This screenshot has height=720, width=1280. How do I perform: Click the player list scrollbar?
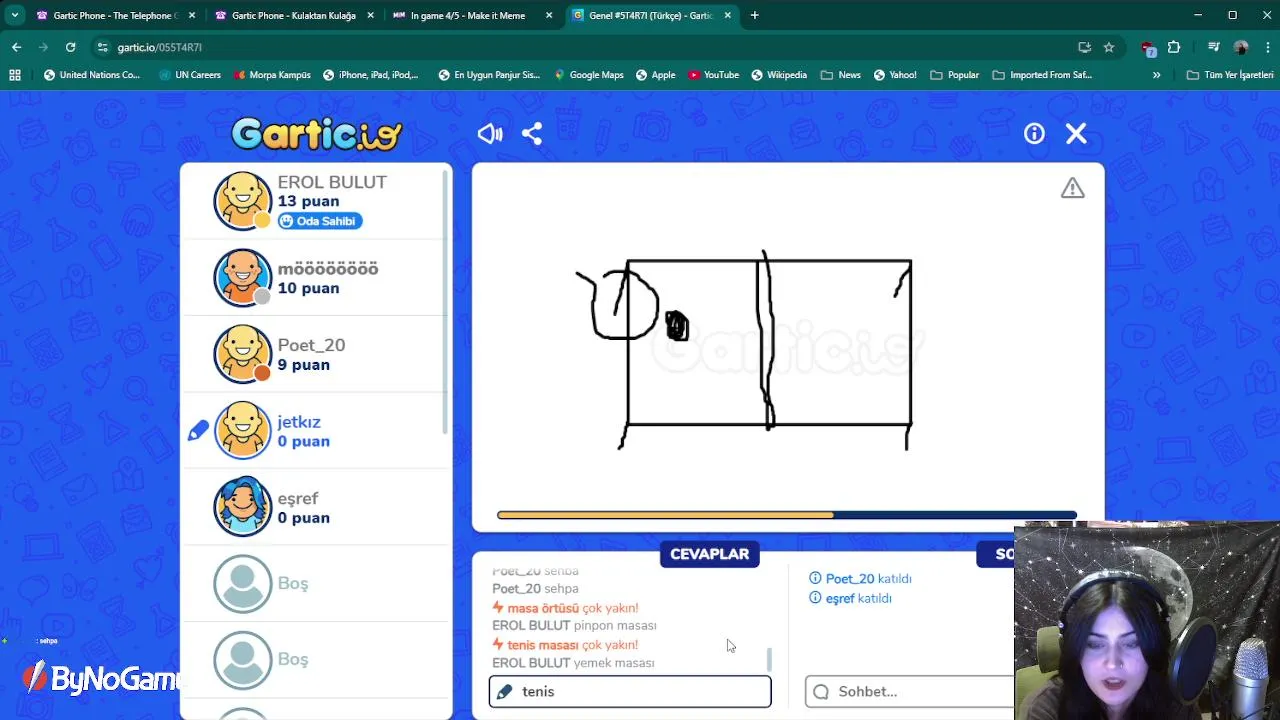point(445,300)
